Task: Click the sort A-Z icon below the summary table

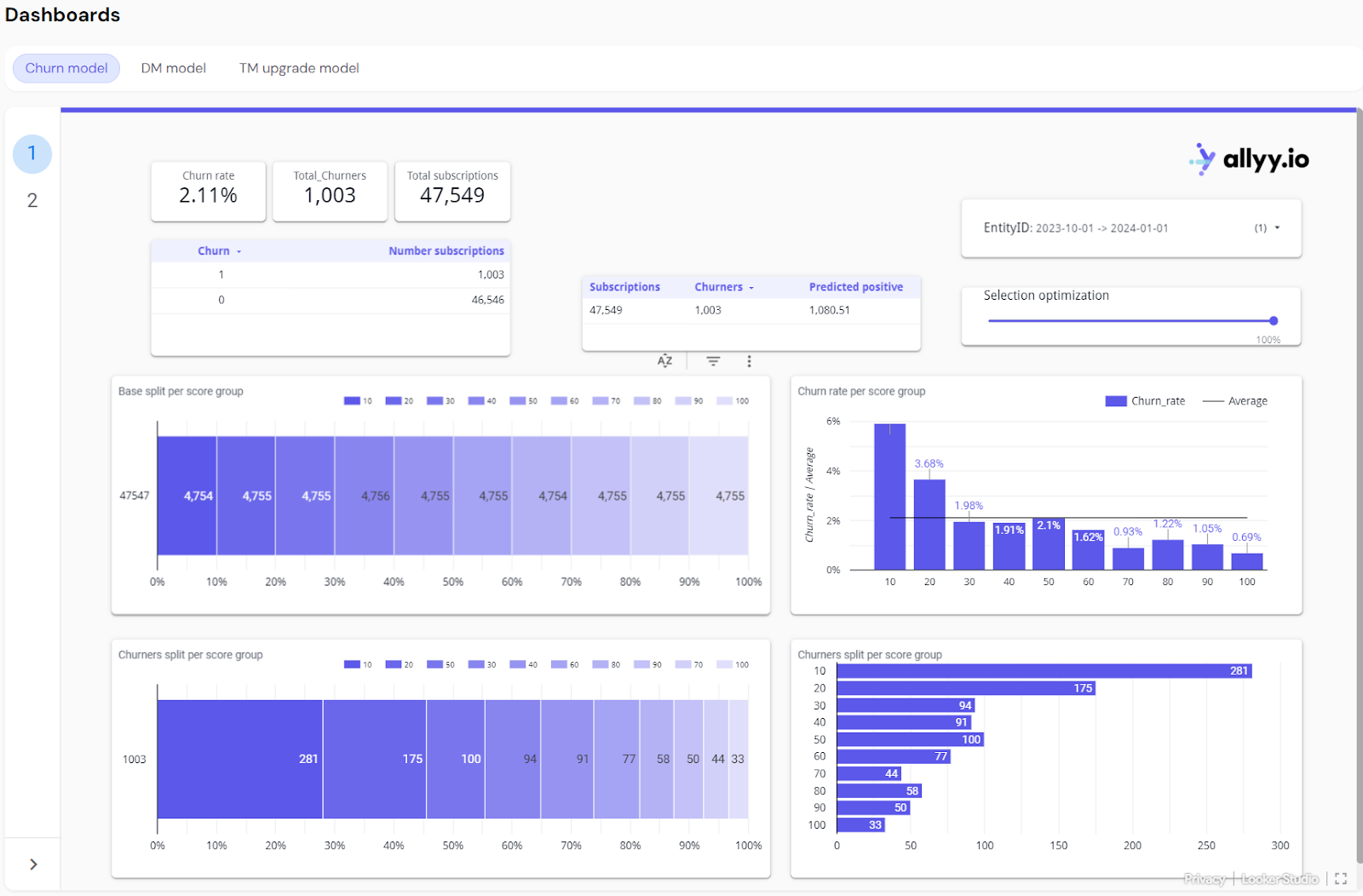Action: coord(664,360)
